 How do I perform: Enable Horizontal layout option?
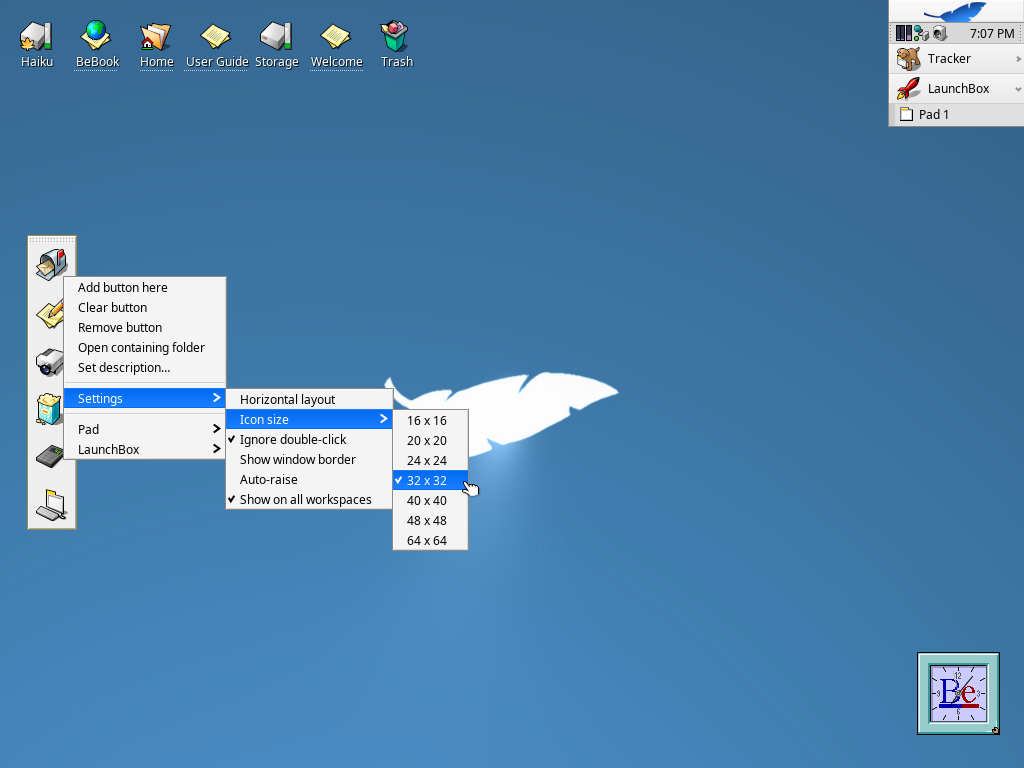[x=309, y=400]
